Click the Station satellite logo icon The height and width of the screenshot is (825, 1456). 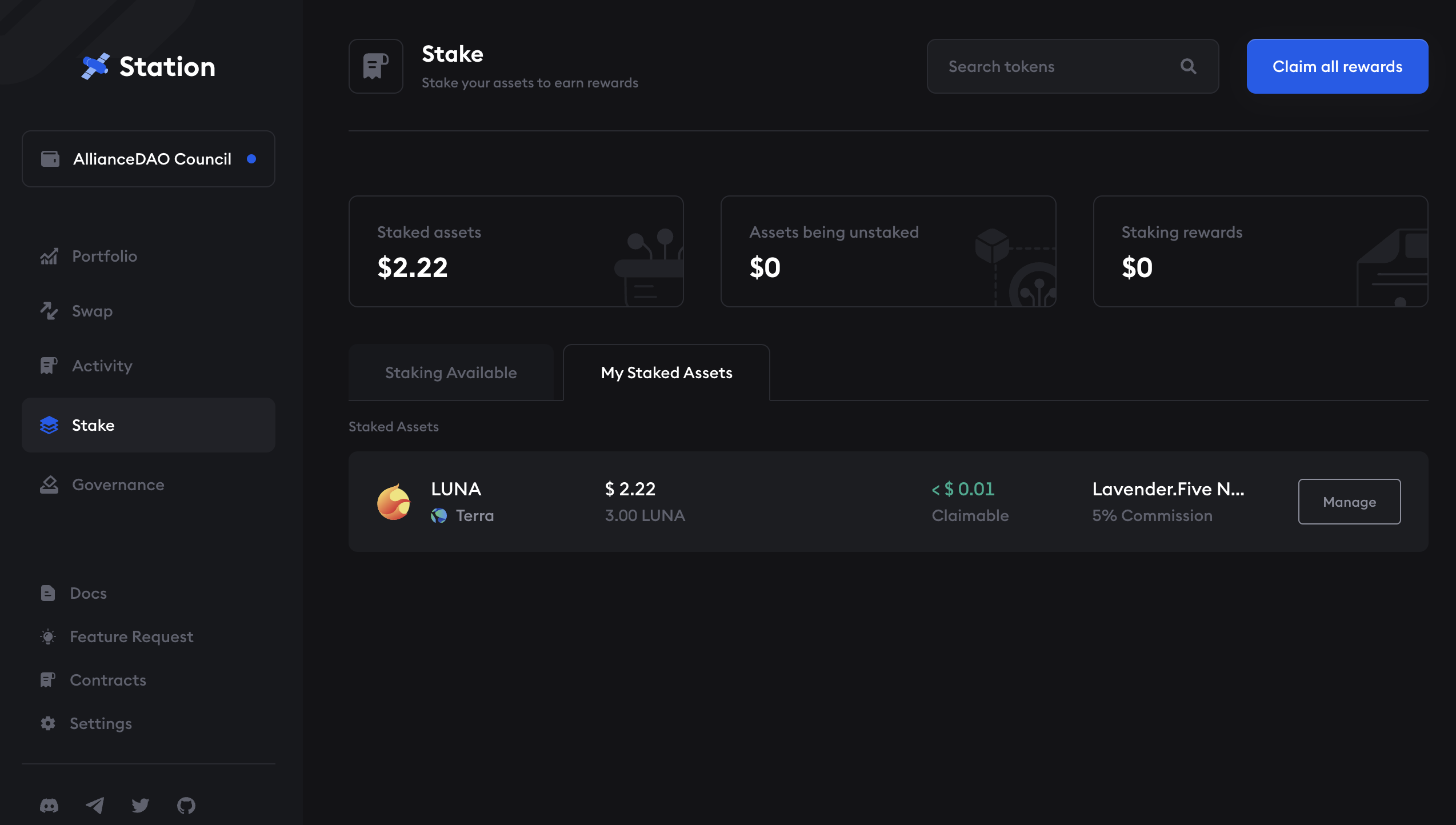coord(95,66)
